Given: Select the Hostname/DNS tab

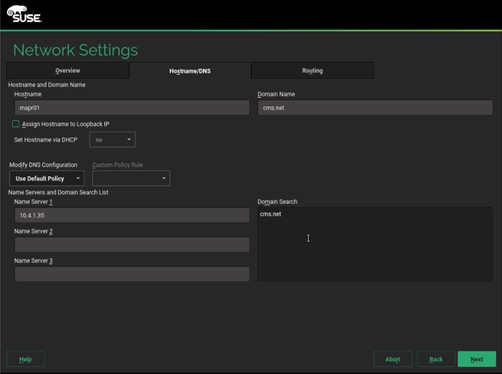Looking at the screenshot, I should pos(190,71).
